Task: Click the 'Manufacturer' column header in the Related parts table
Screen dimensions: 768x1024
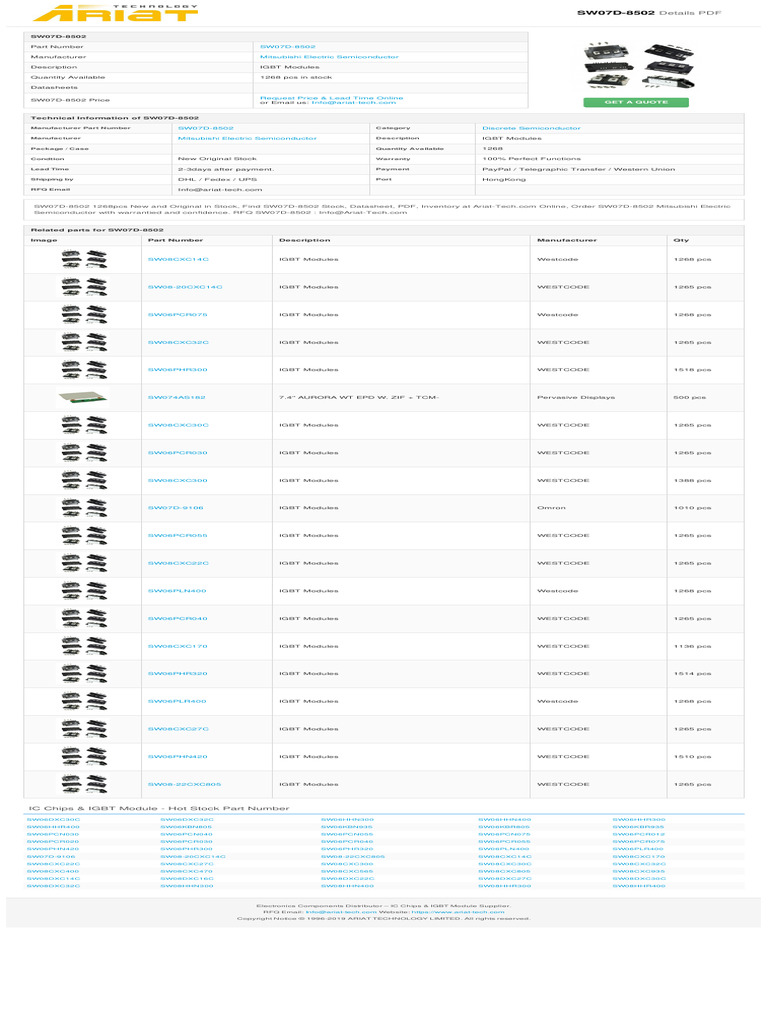Action: pyautogui.click(x=567, y=240)
